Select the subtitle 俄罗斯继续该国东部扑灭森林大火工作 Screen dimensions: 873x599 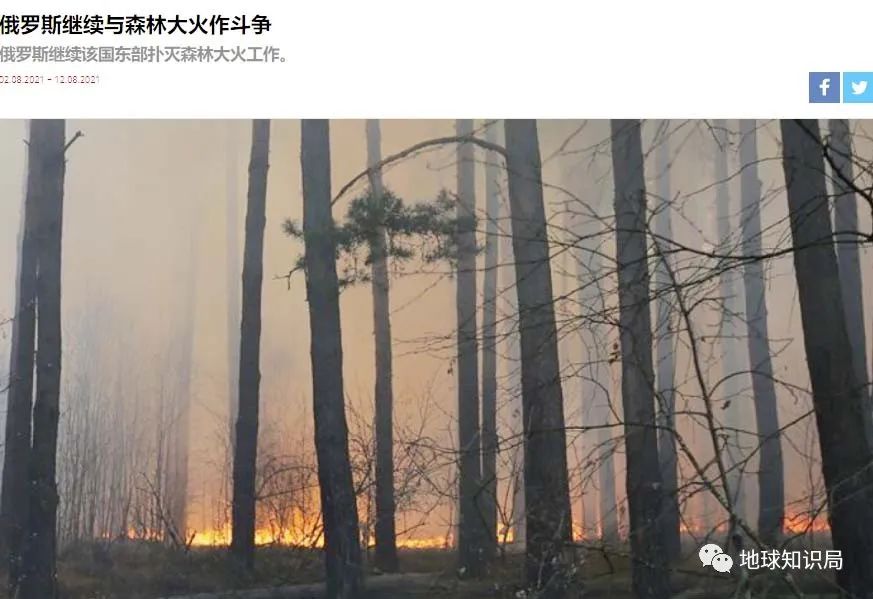tap(144, 55)
